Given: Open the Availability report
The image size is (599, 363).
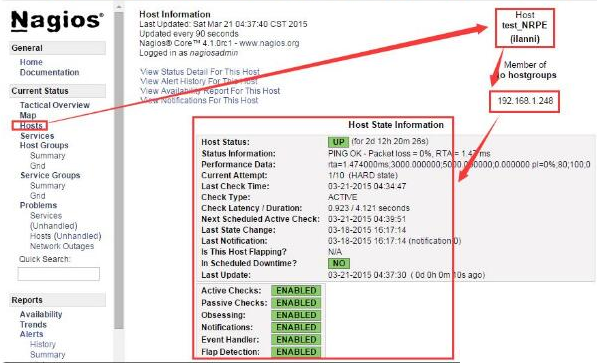Looking at the screenshot, I should pyautogui.click(x=41, y=314).
